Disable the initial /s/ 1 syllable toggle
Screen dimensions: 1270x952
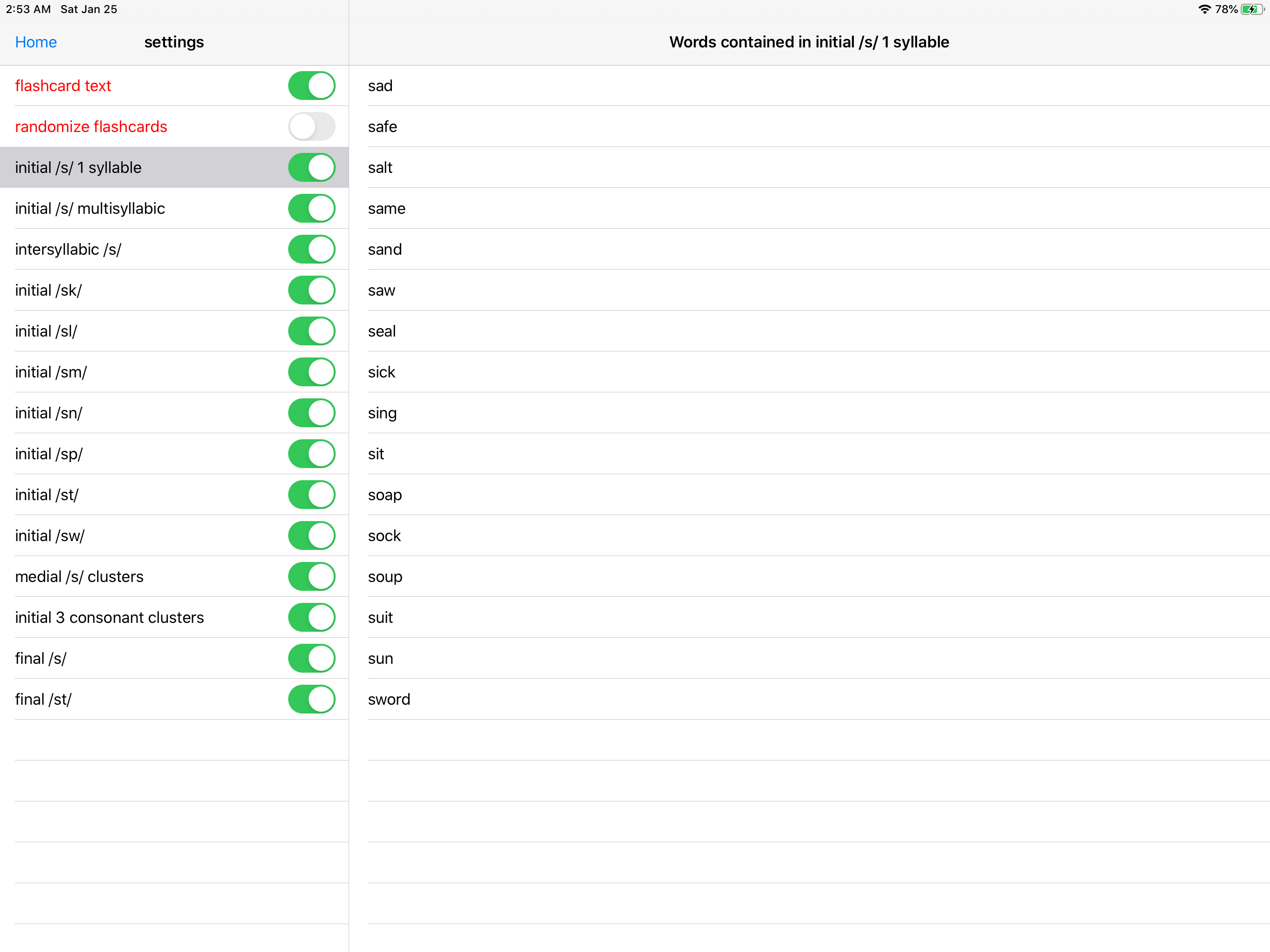pos(311,168)
